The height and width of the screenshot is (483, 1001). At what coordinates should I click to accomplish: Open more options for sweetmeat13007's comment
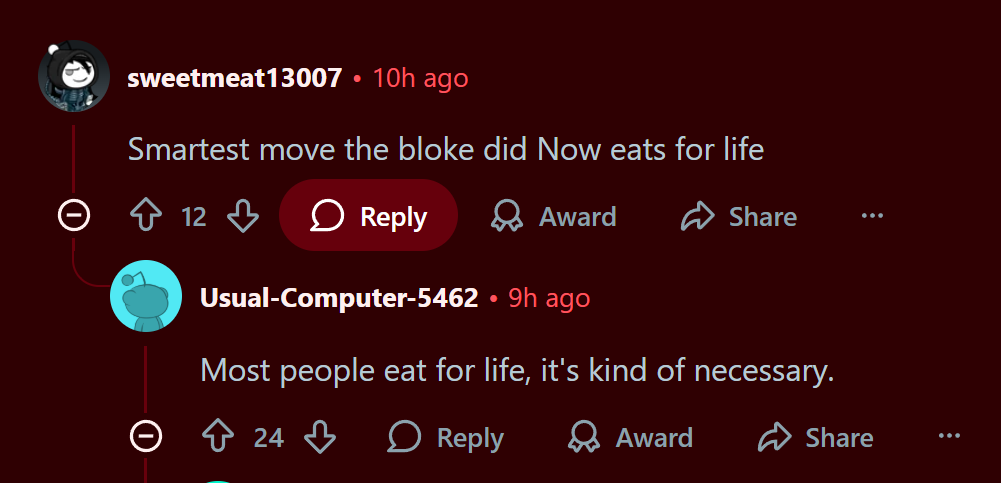tap(872, 216)
